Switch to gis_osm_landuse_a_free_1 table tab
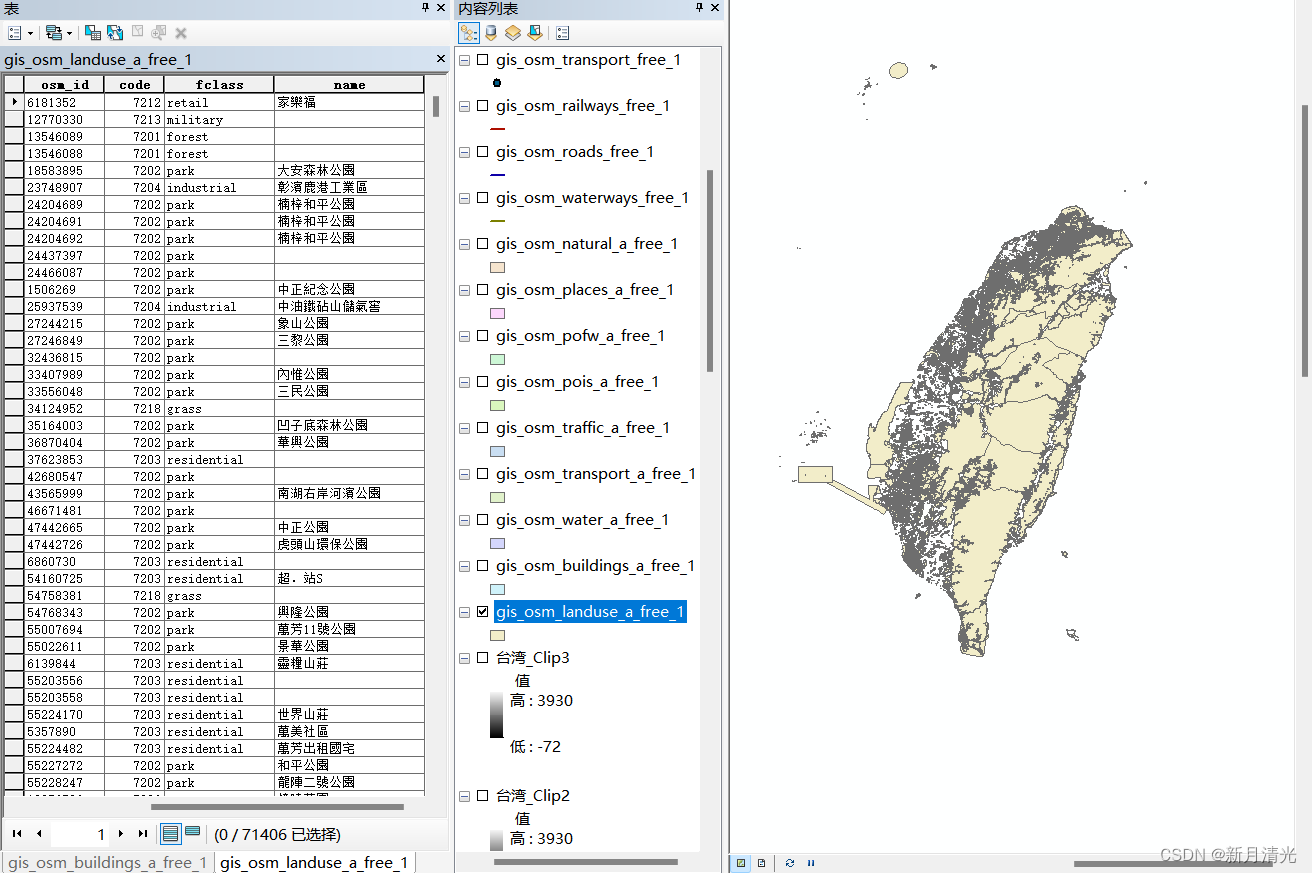Image resolution: width=1312 pixels, height=873 pixels. click(x=314, y=862)
